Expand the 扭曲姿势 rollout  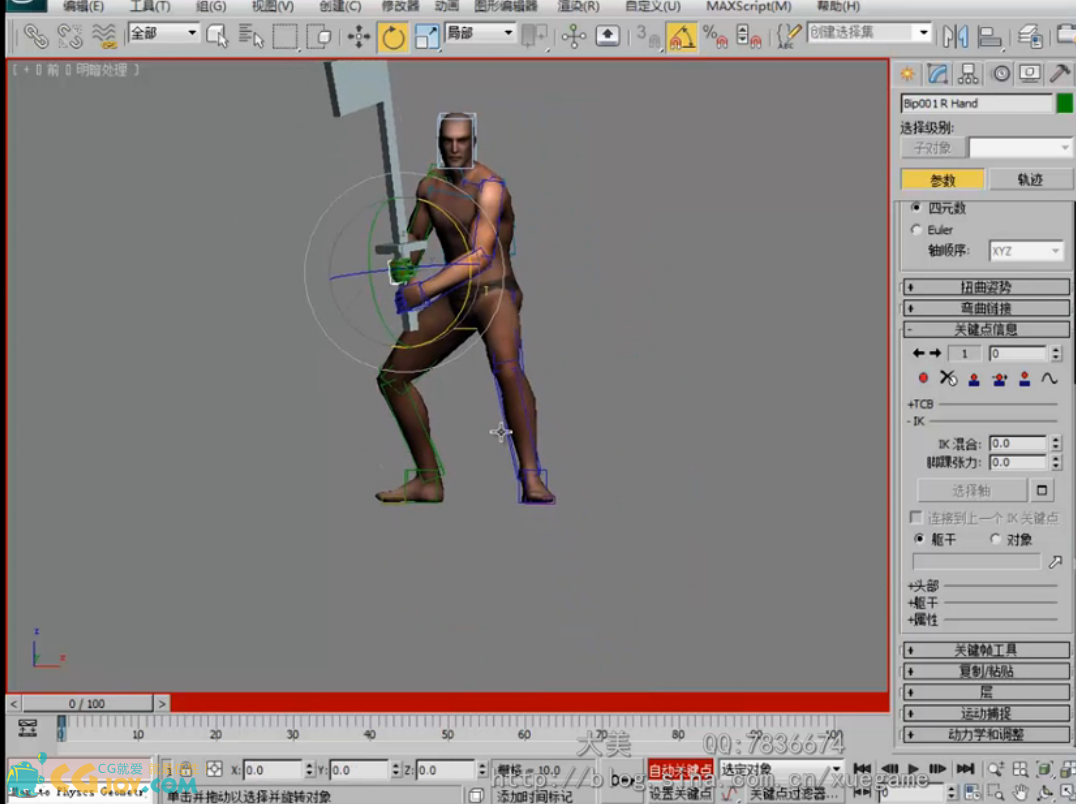coord(986,287)
